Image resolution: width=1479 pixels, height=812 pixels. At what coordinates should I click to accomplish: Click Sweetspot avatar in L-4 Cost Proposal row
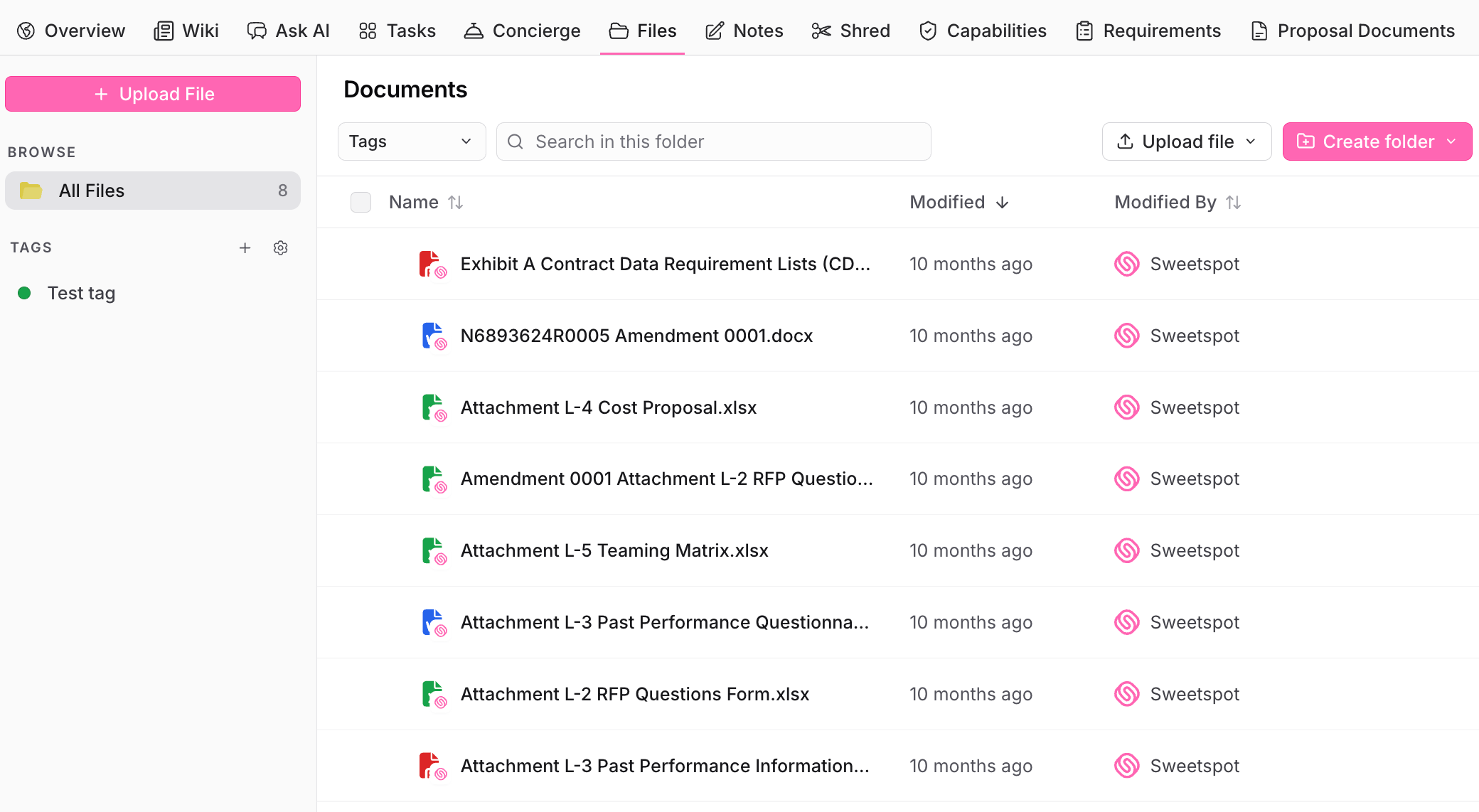coord(1127,407)
